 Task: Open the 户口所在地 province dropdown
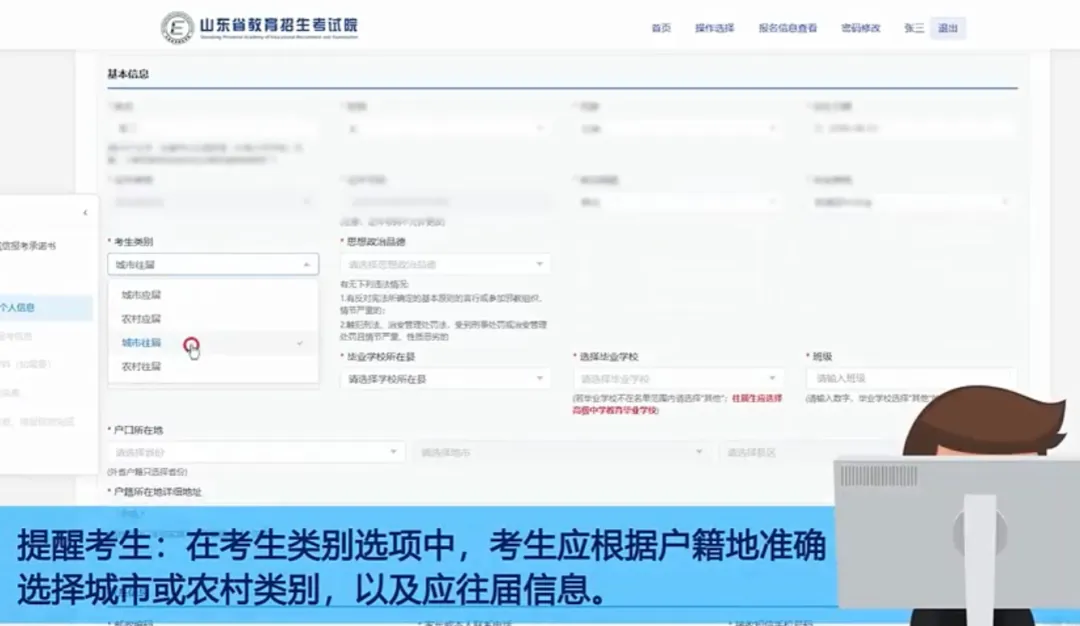click(x=254, y=452)
